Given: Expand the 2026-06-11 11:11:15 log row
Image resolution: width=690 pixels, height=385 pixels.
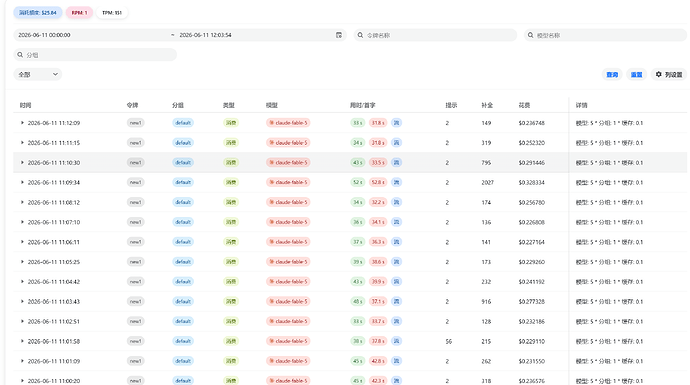Looking at the screenshot, I should (x=22, y=143).
